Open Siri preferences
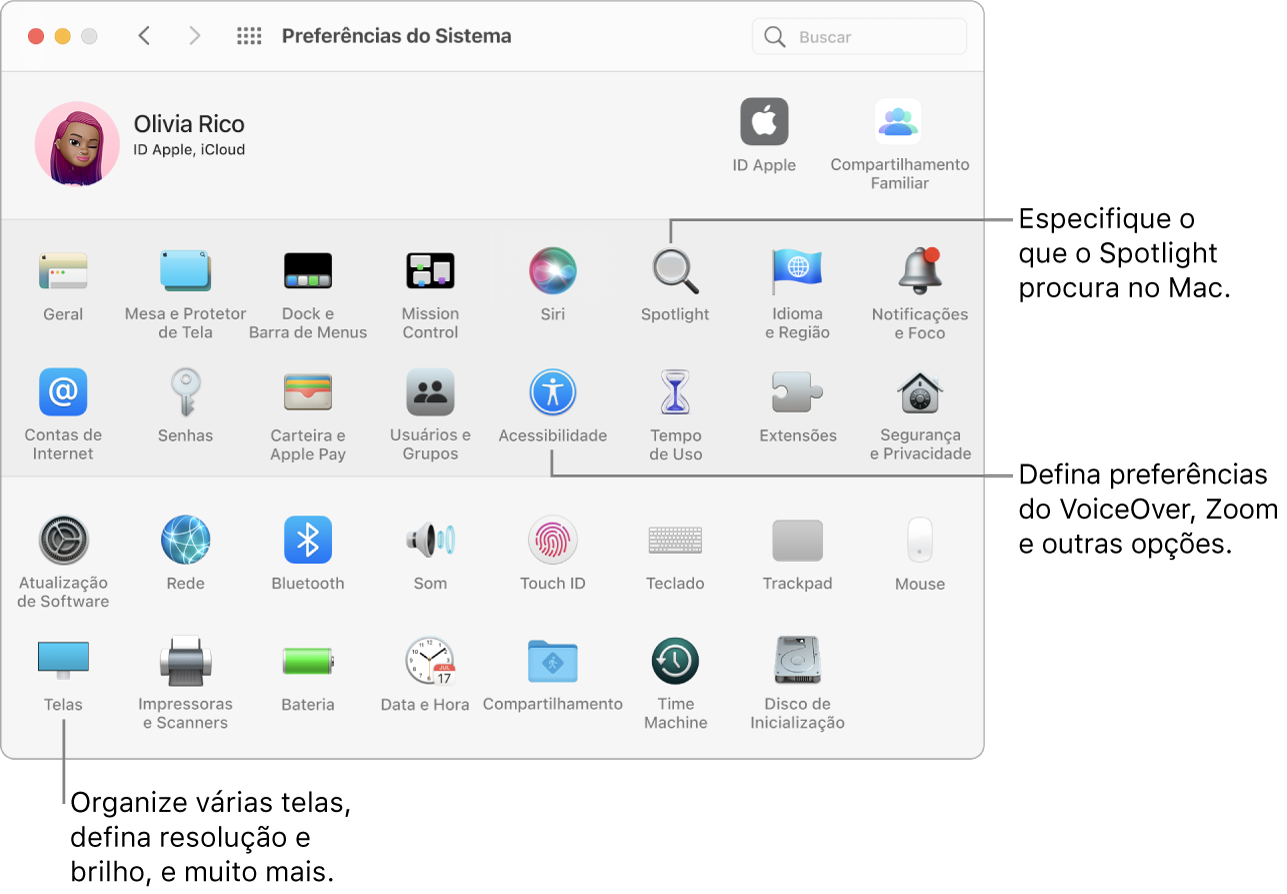Viewport: 1287px width, 894px height. (x=553, y=271)
